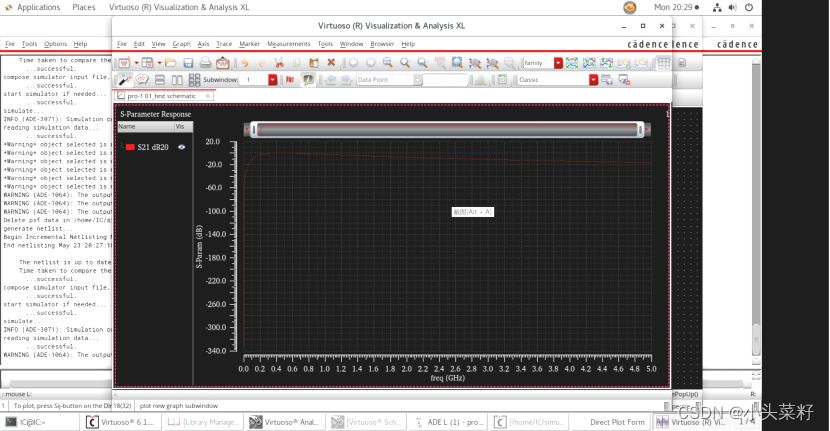Click the network tray icon
This screenshot has height=431, width=830.
pyautogui.click(x=717, y=7)
